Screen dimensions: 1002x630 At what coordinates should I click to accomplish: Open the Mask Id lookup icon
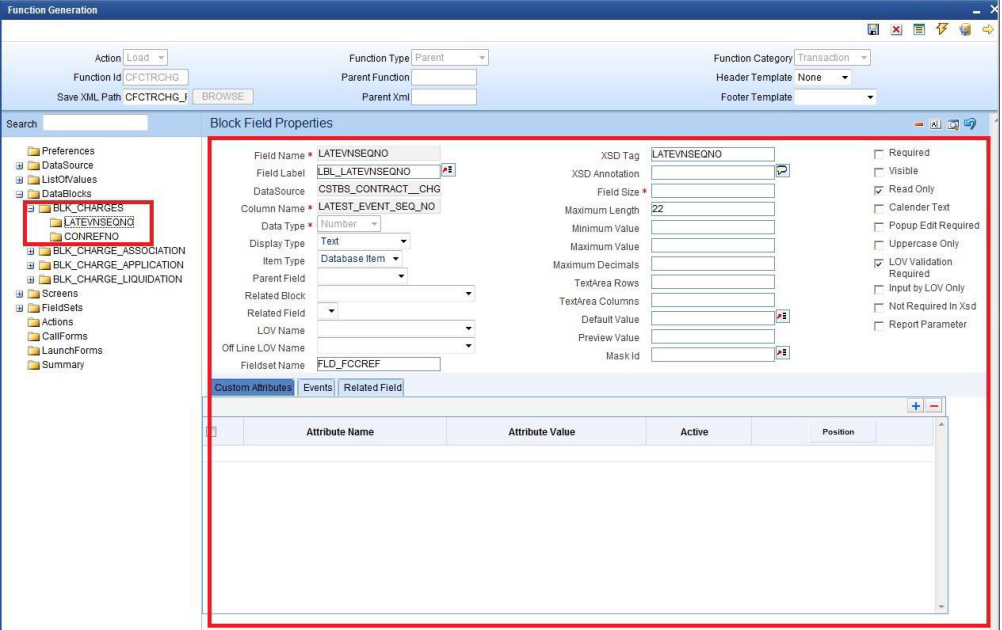(782, 353)
